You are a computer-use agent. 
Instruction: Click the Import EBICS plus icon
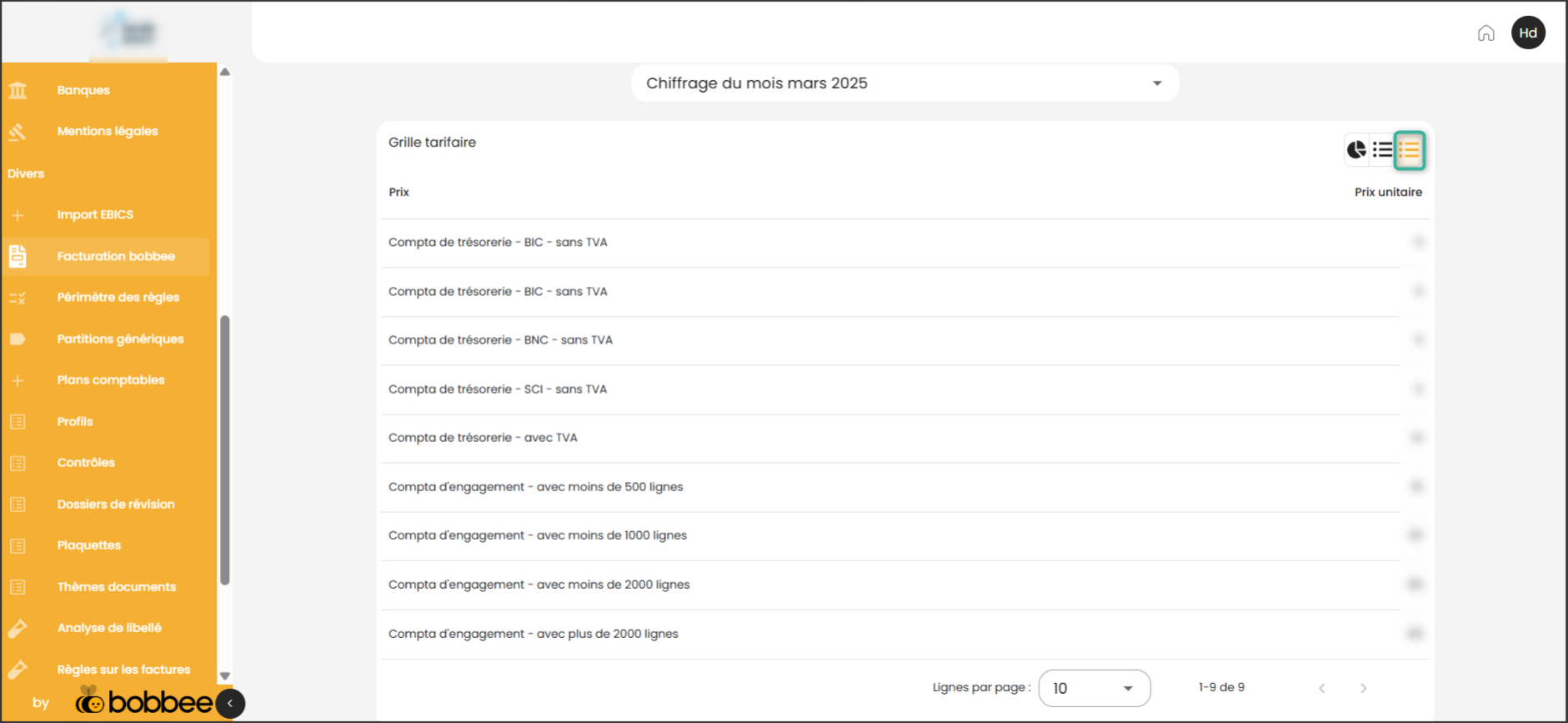[x=18, y=215]
